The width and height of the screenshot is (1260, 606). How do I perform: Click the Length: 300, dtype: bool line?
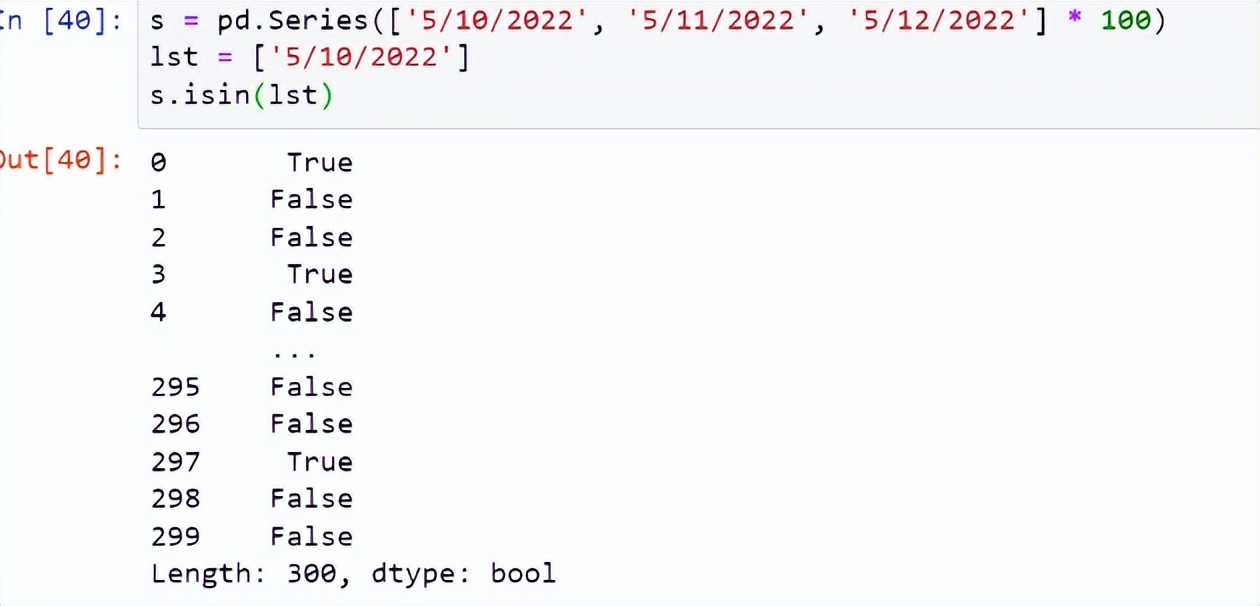point(353,574)
